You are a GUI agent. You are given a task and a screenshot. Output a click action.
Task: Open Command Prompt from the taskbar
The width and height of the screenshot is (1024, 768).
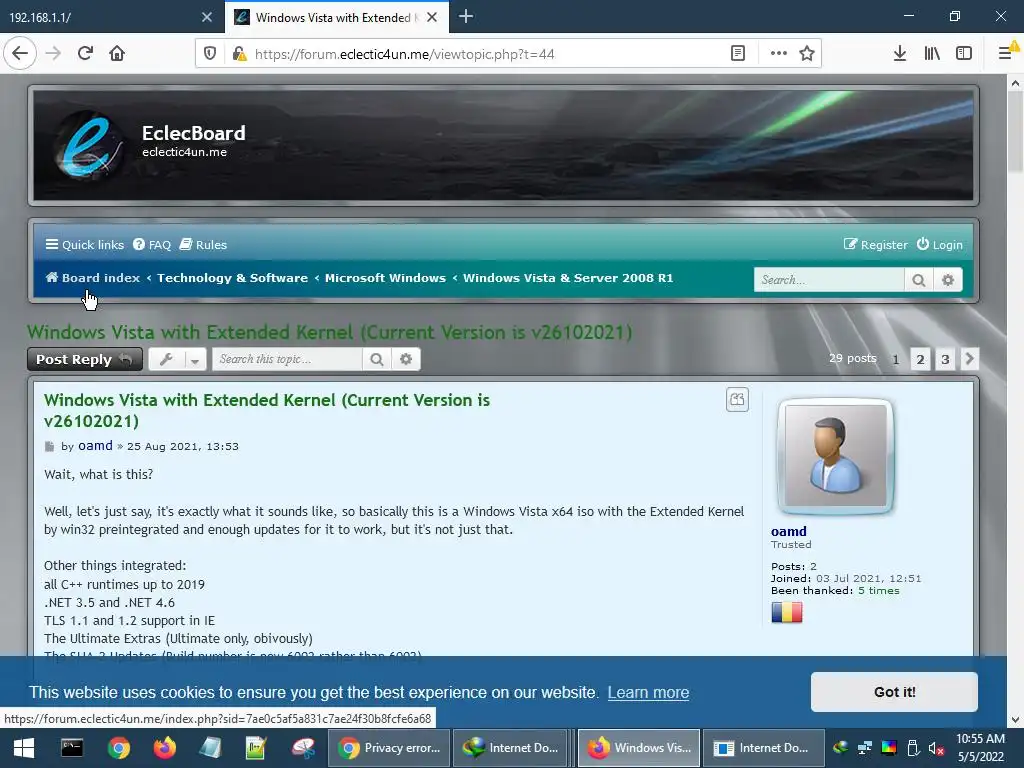pyautogui.click(x=72, y=748)
